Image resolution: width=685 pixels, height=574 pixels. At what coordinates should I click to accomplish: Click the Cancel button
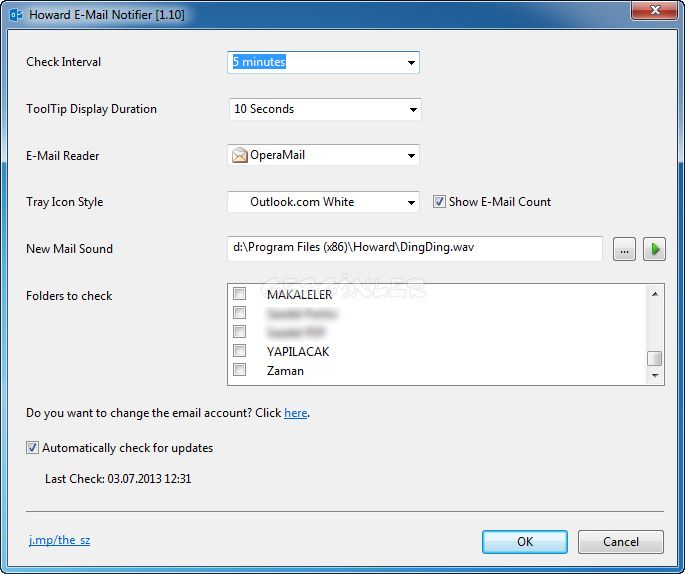point(620,542)
